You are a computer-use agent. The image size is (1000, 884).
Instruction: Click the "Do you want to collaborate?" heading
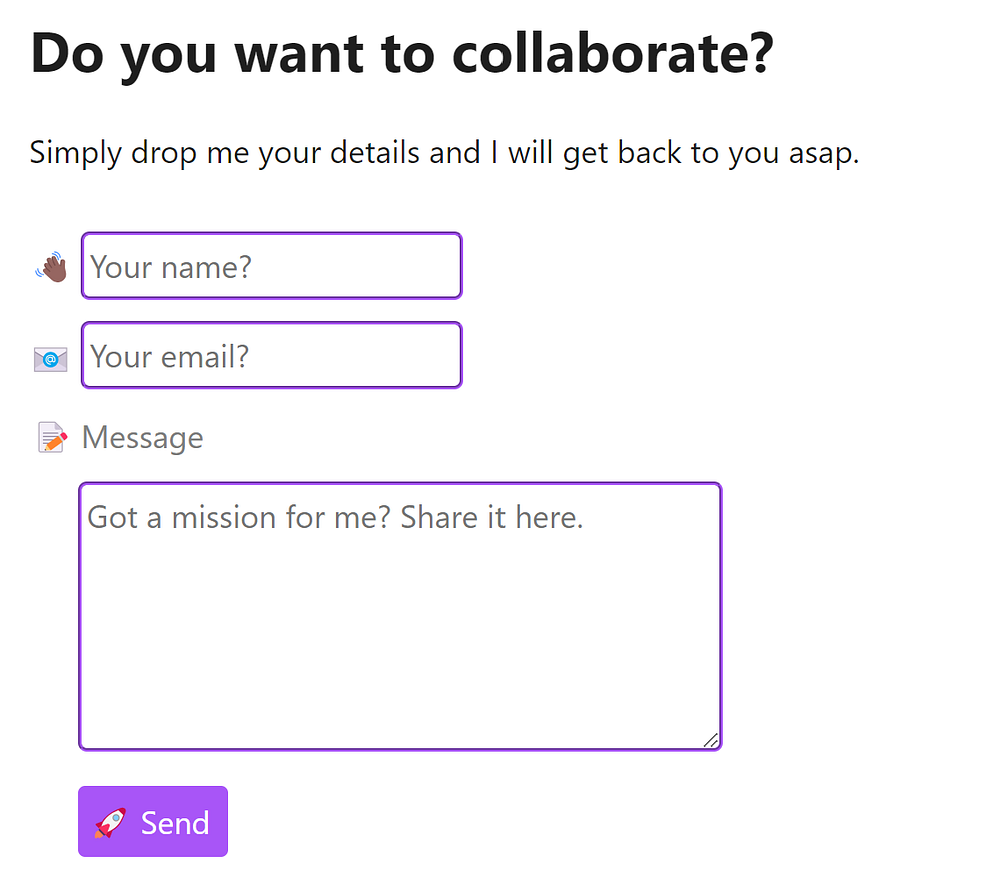click(402, 52)
